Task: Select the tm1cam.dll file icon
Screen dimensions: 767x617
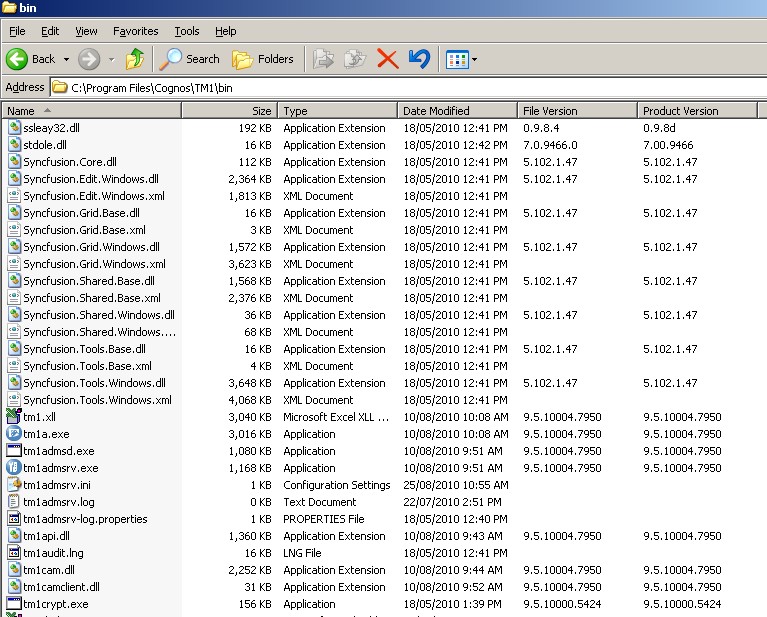Action: [x=14, y=570]
